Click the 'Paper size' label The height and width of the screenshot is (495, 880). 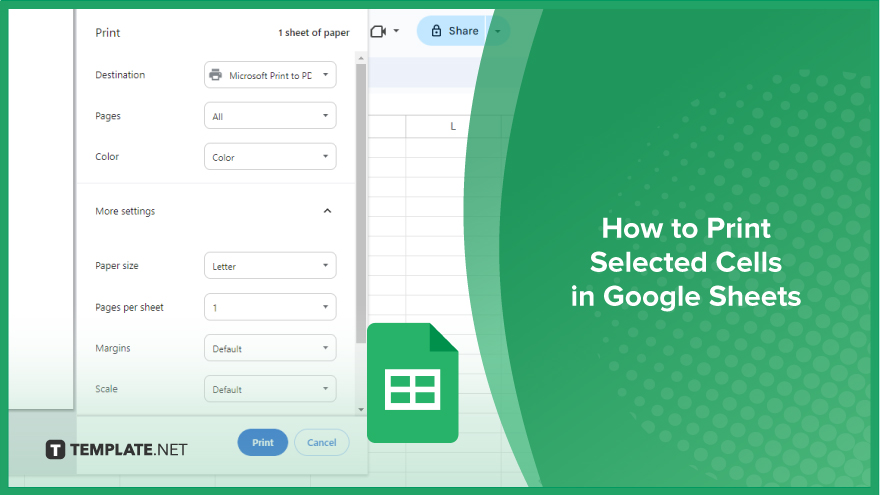[x=117, y=265]
